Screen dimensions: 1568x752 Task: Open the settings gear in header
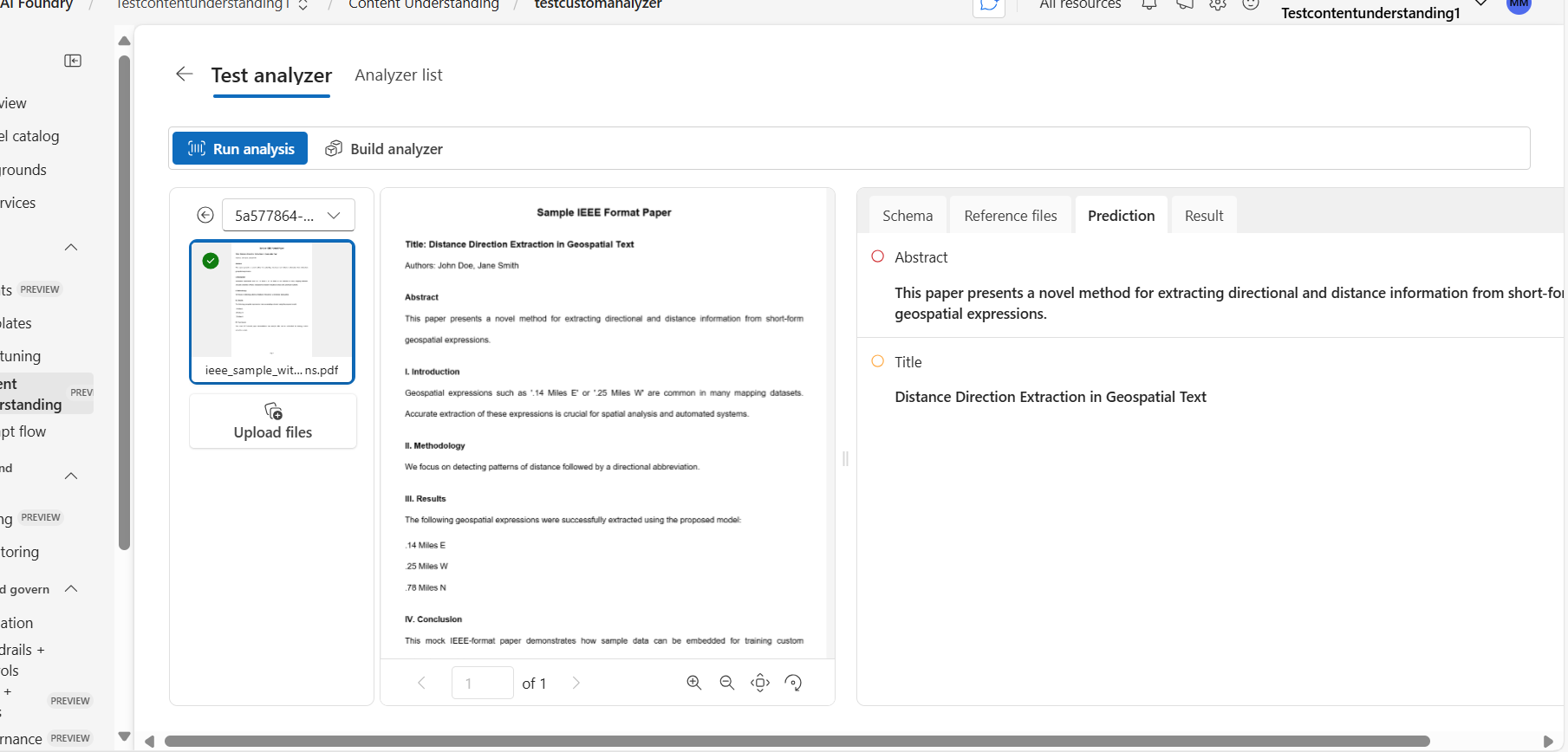pyautogui.click(x=1218, y=4)
